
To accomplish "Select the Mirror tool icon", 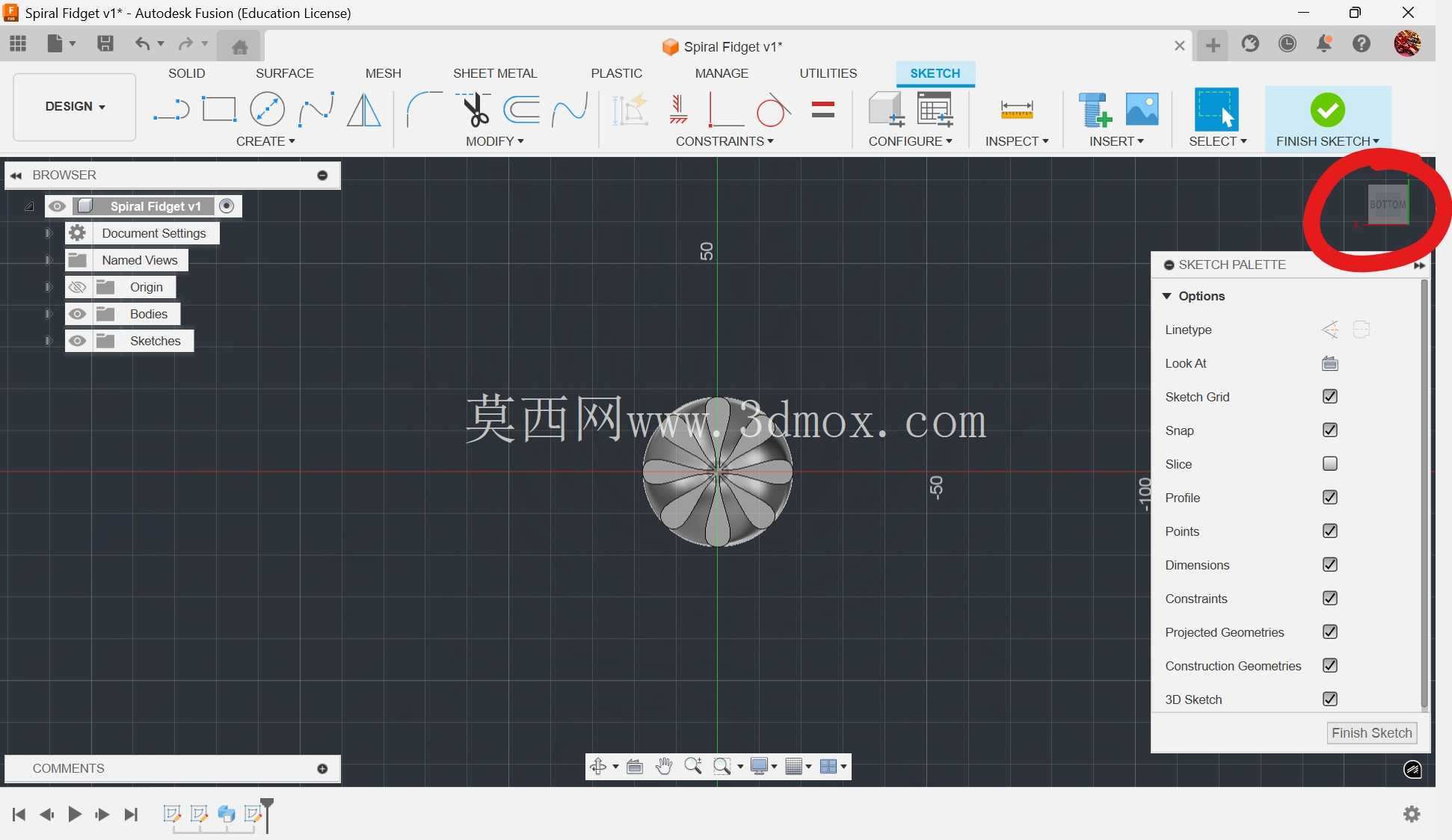I will point(364,110).
